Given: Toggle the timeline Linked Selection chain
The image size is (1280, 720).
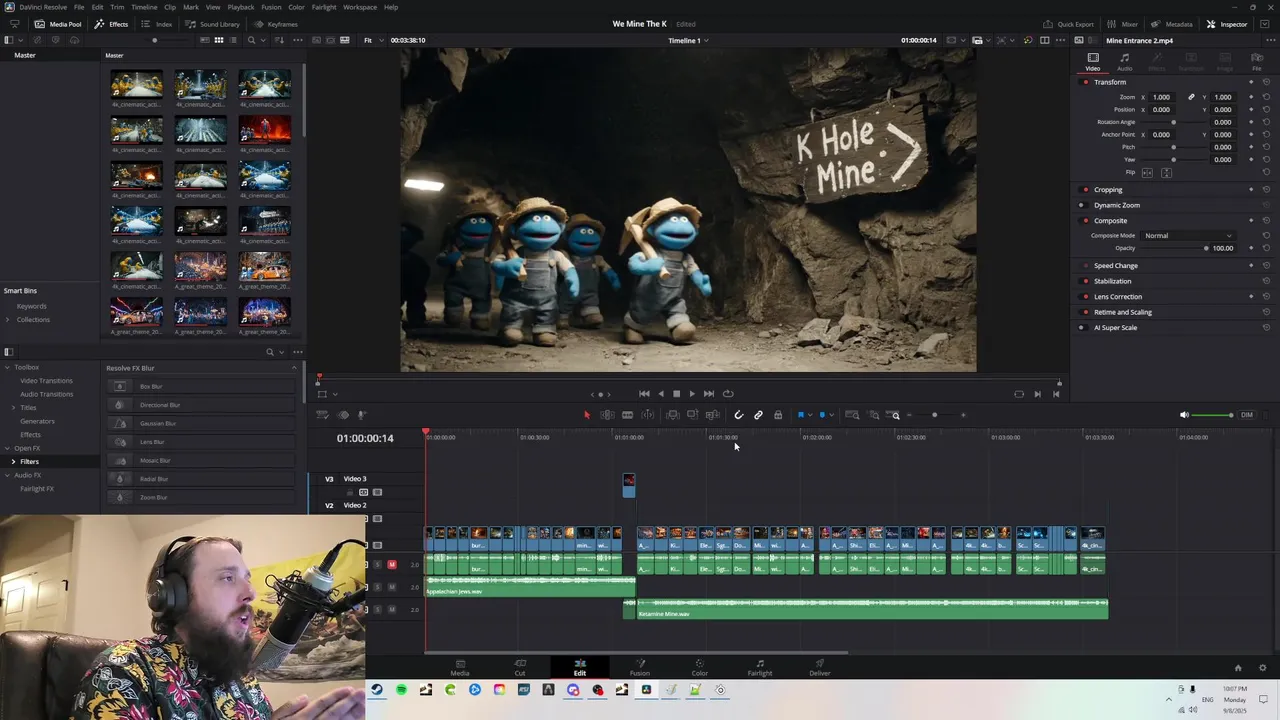Looking at the screenshot, I should click(758, 415).
